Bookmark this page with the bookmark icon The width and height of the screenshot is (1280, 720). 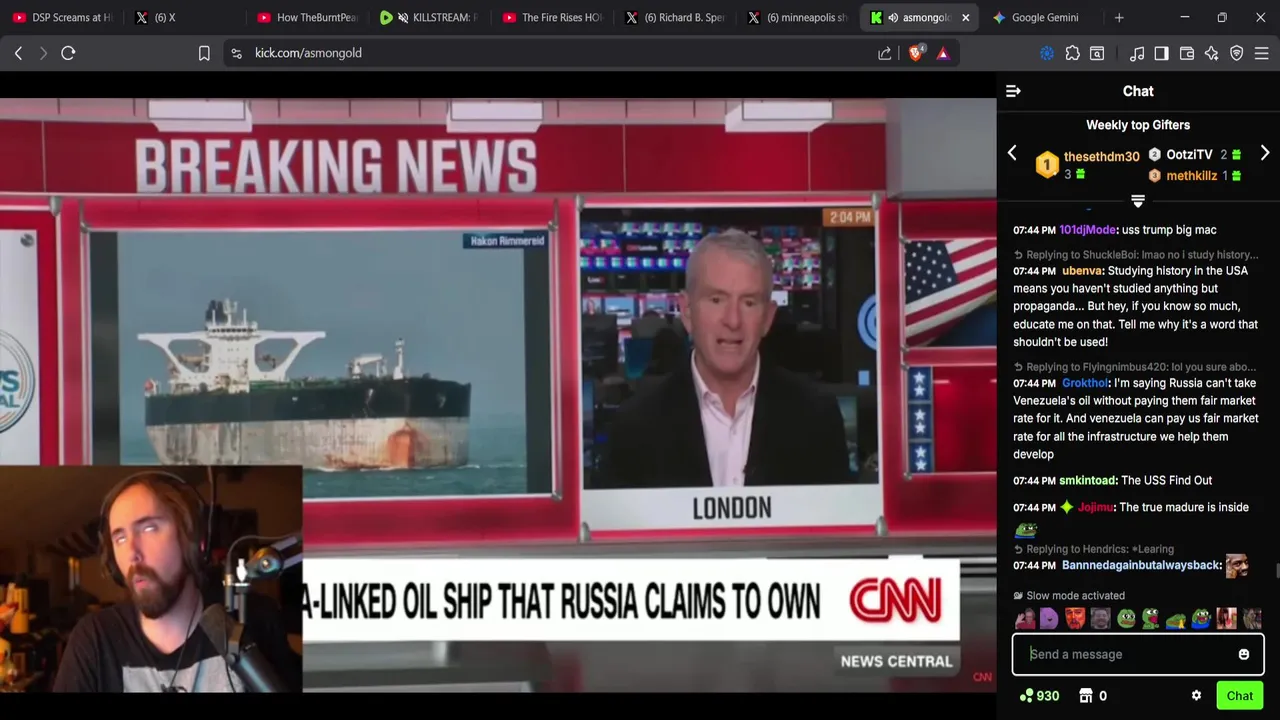[x=204, y=53]
